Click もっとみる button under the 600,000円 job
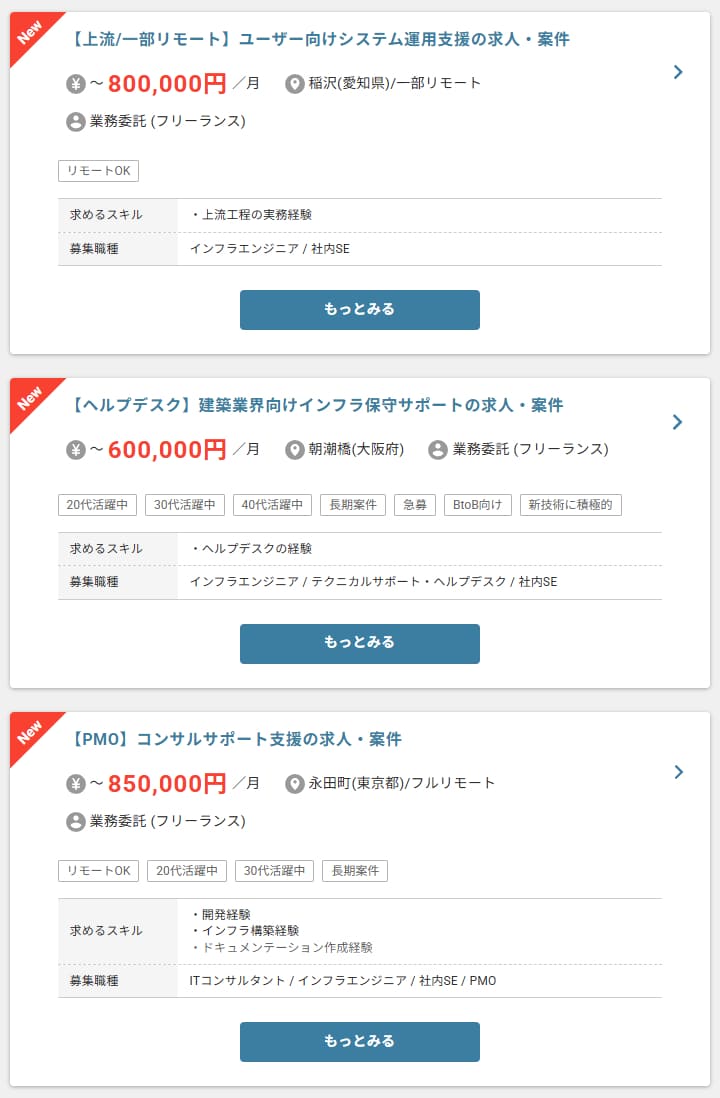This screenshot has height=1098, width=720. (360, 644)
